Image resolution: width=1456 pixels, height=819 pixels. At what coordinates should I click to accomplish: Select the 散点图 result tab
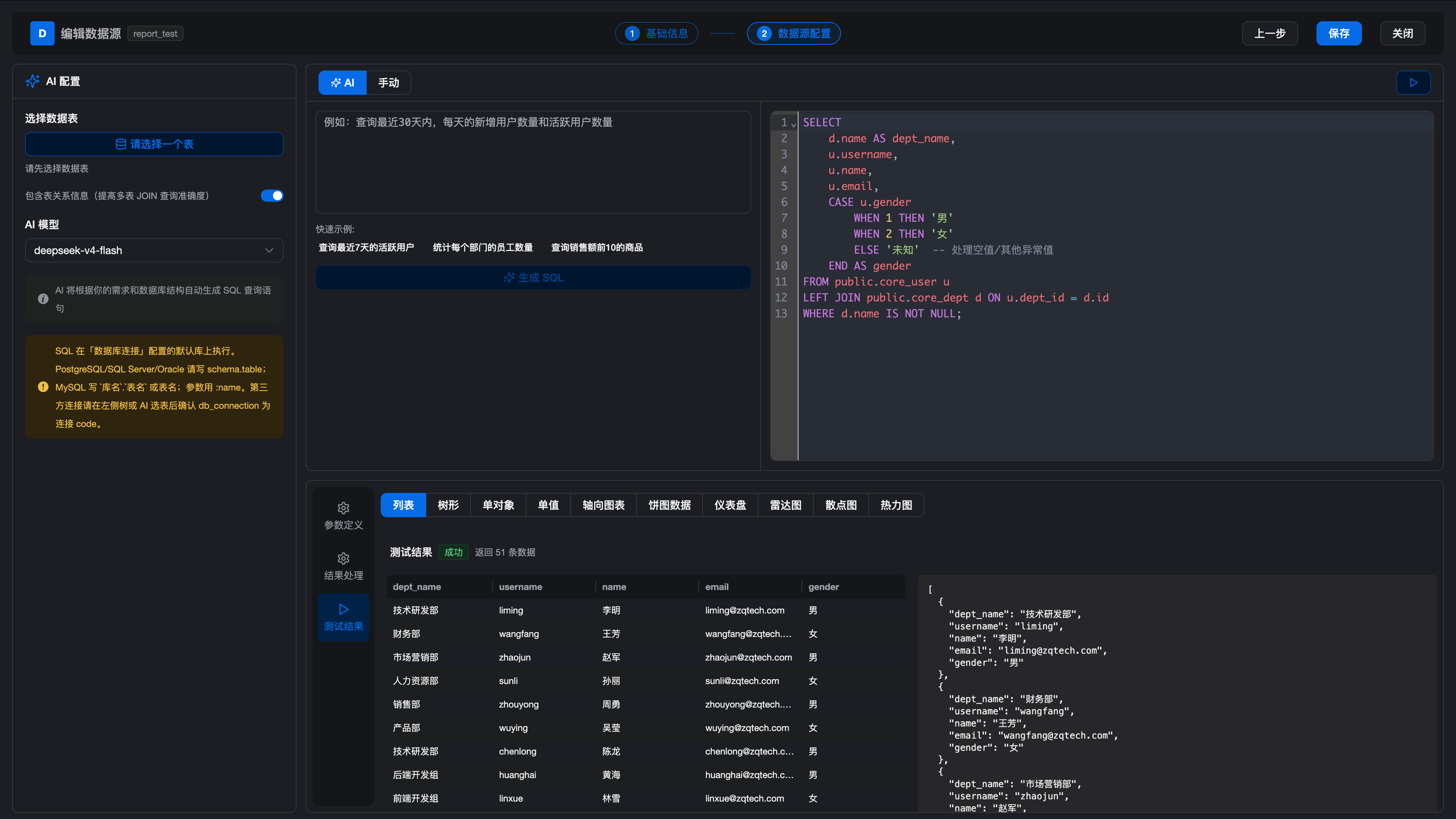(841, 505)
